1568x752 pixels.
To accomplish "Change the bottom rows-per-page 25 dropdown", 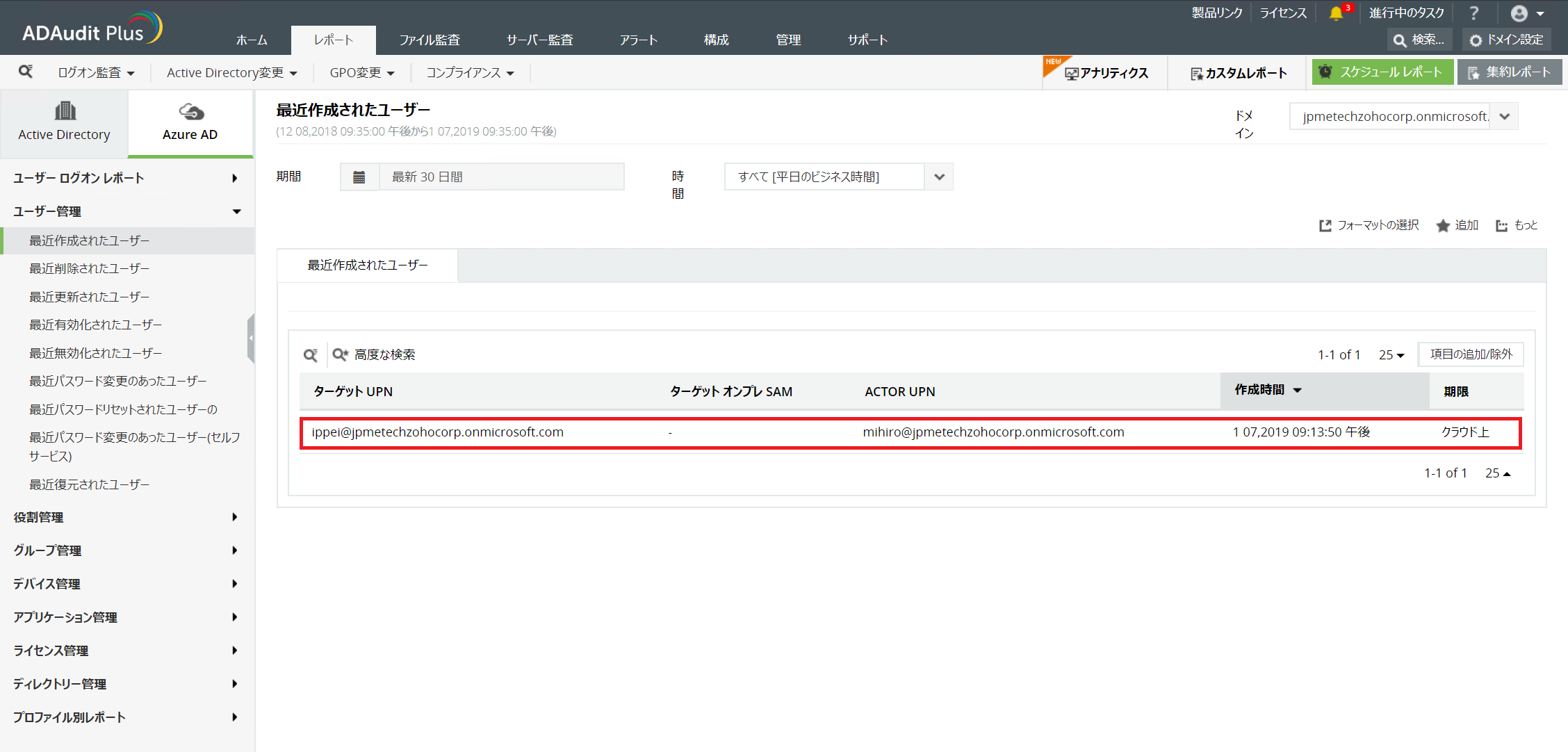I will [1498, 473].
